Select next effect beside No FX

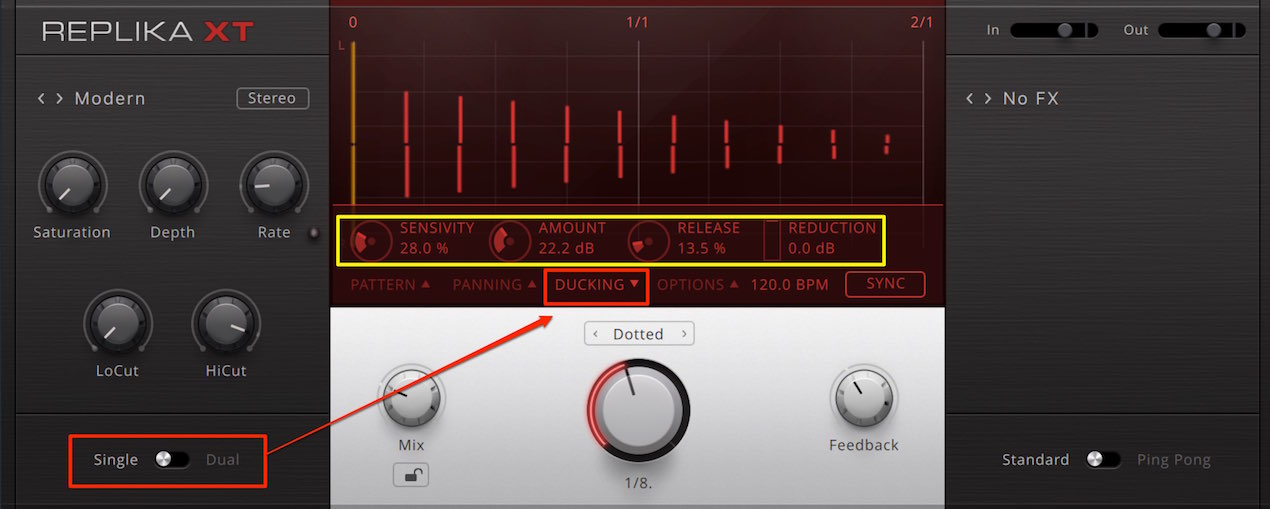(x=987, y=99)
